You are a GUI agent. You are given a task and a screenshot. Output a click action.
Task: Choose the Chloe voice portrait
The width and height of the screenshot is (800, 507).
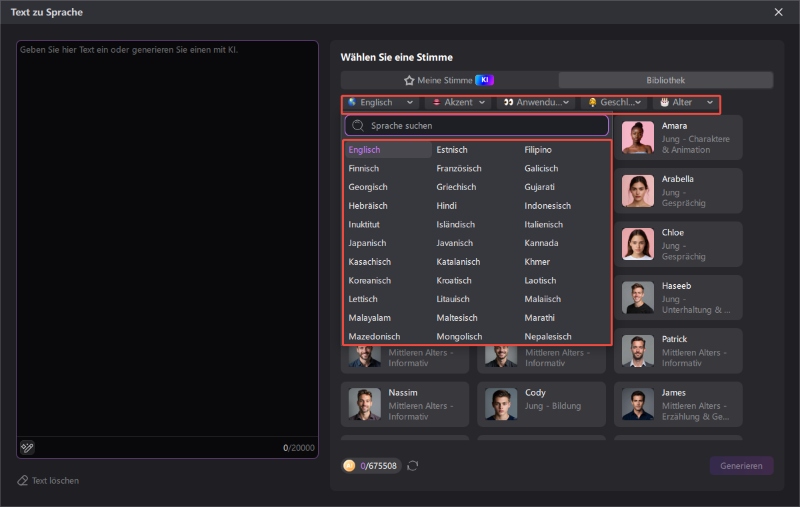tap(637, 244)
